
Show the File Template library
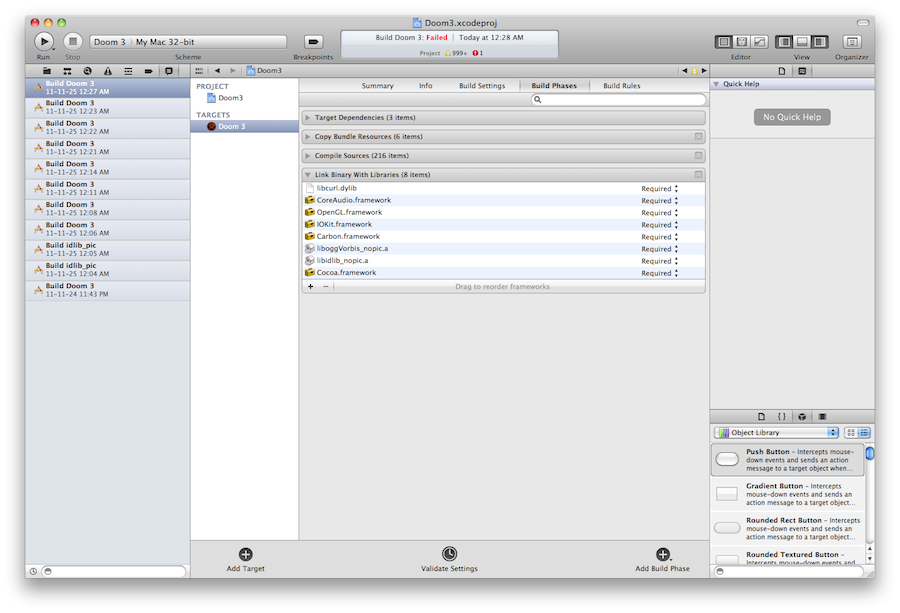point(762,417)
